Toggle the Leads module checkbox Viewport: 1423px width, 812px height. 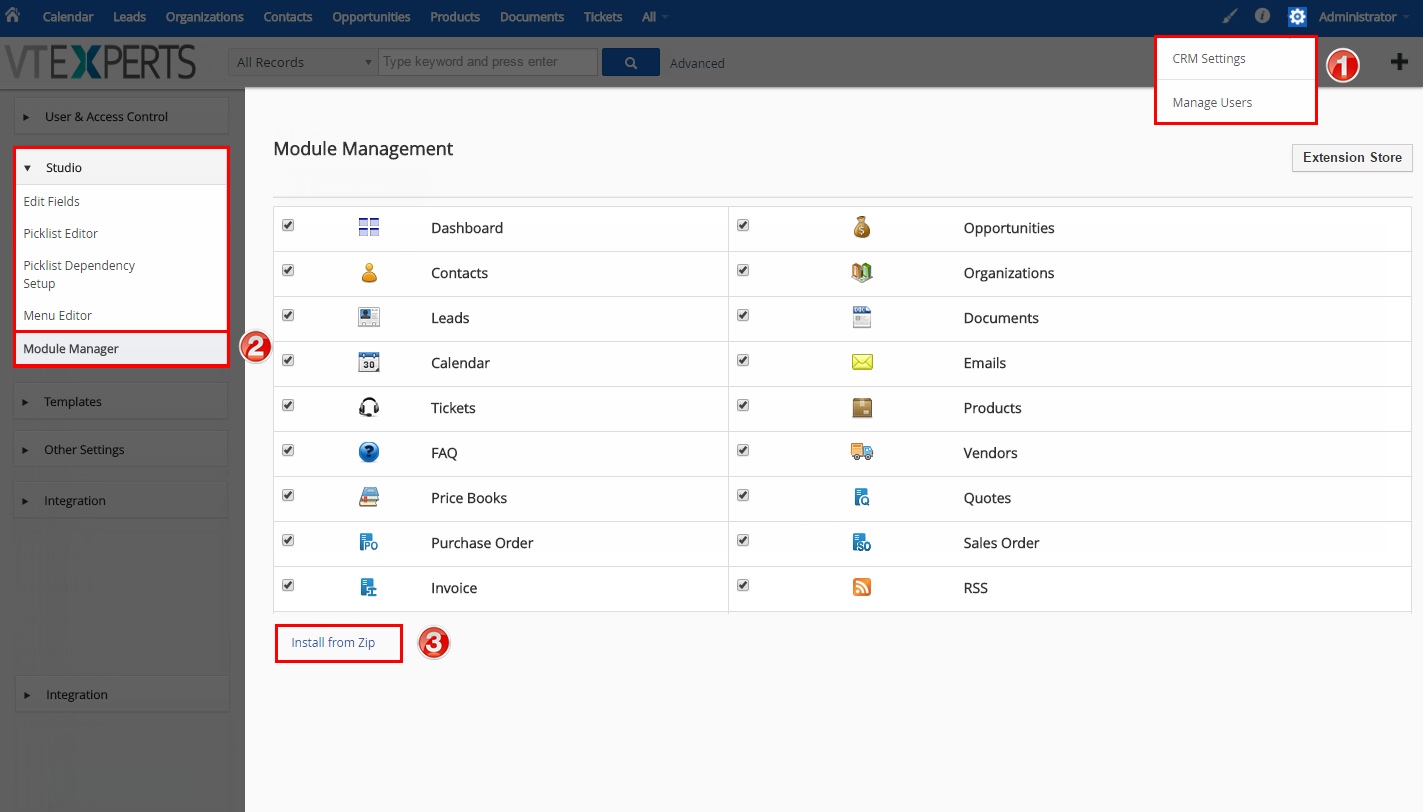(x=288, y=315)
